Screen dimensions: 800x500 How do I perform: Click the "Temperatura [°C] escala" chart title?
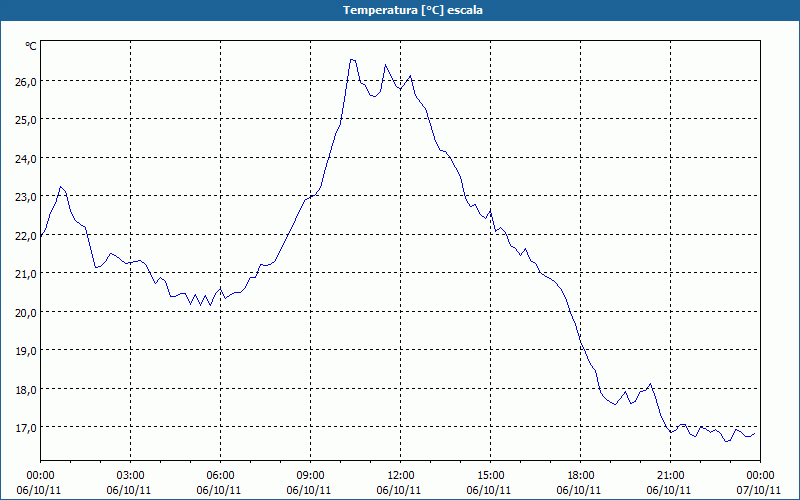pyautogui.click(x=413, y=10)
